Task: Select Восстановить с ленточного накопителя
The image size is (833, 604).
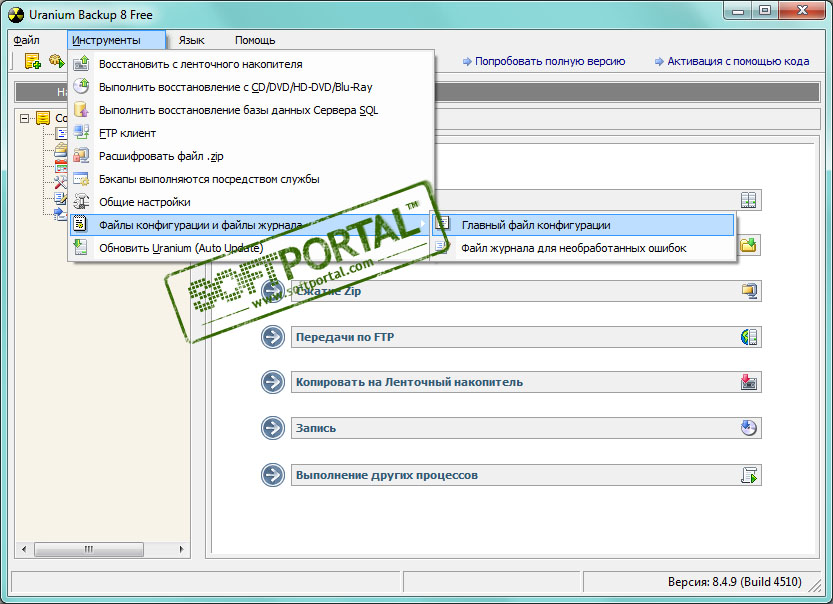Action: pyautogui.click(x=251, y=64)
